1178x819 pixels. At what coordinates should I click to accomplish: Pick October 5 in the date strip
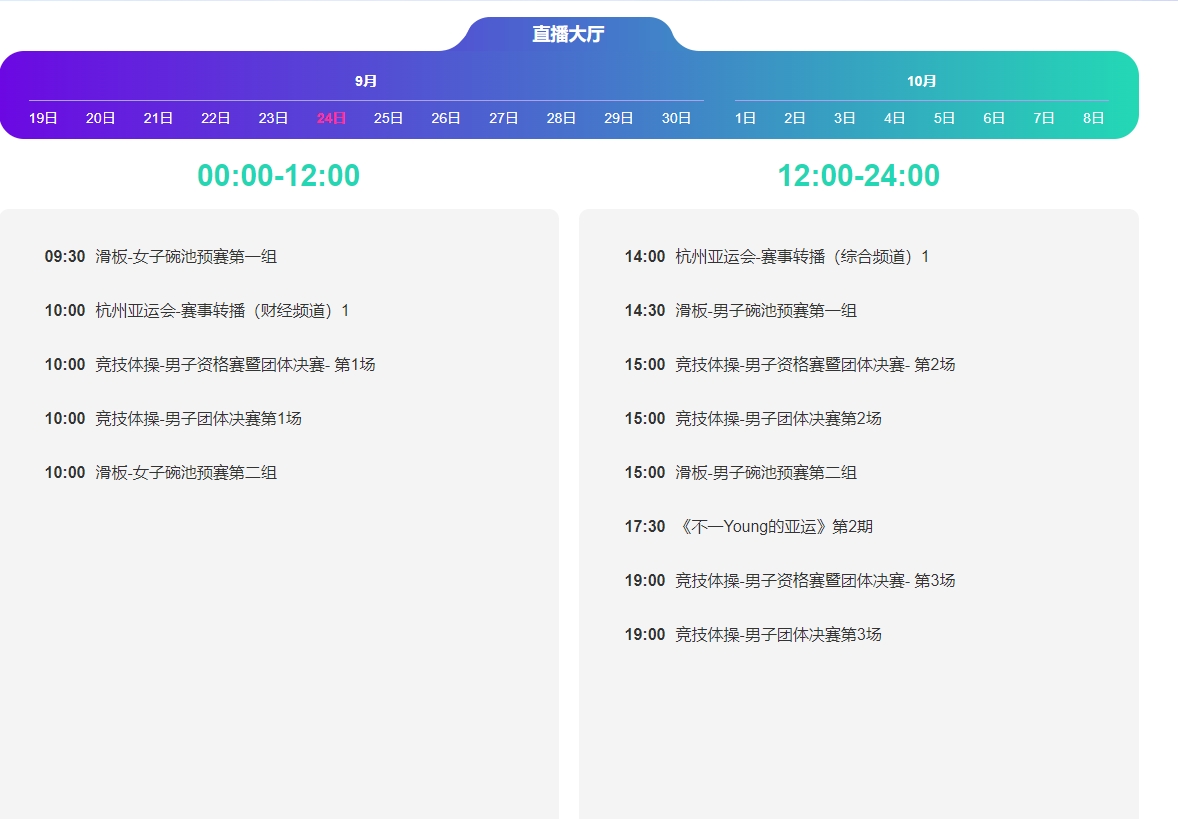pos(944,118)
